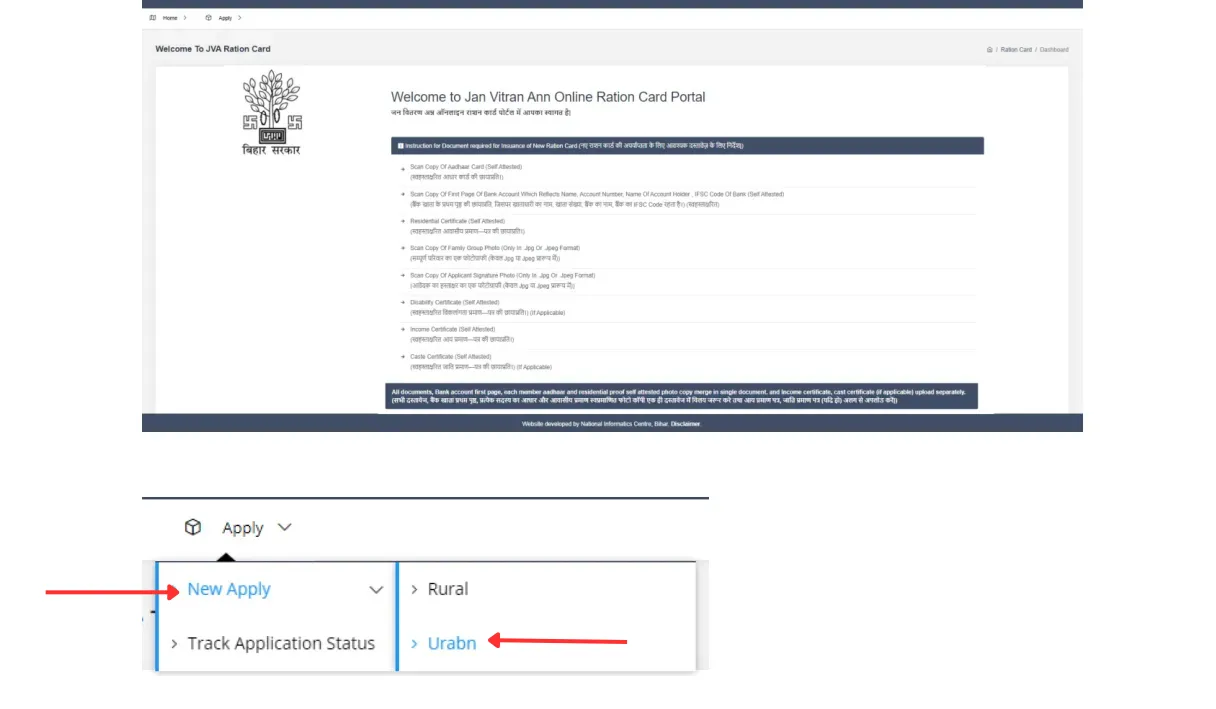Open the chevron after small top Apply menu
This screenshot has height=709, width=1216.
240,18
